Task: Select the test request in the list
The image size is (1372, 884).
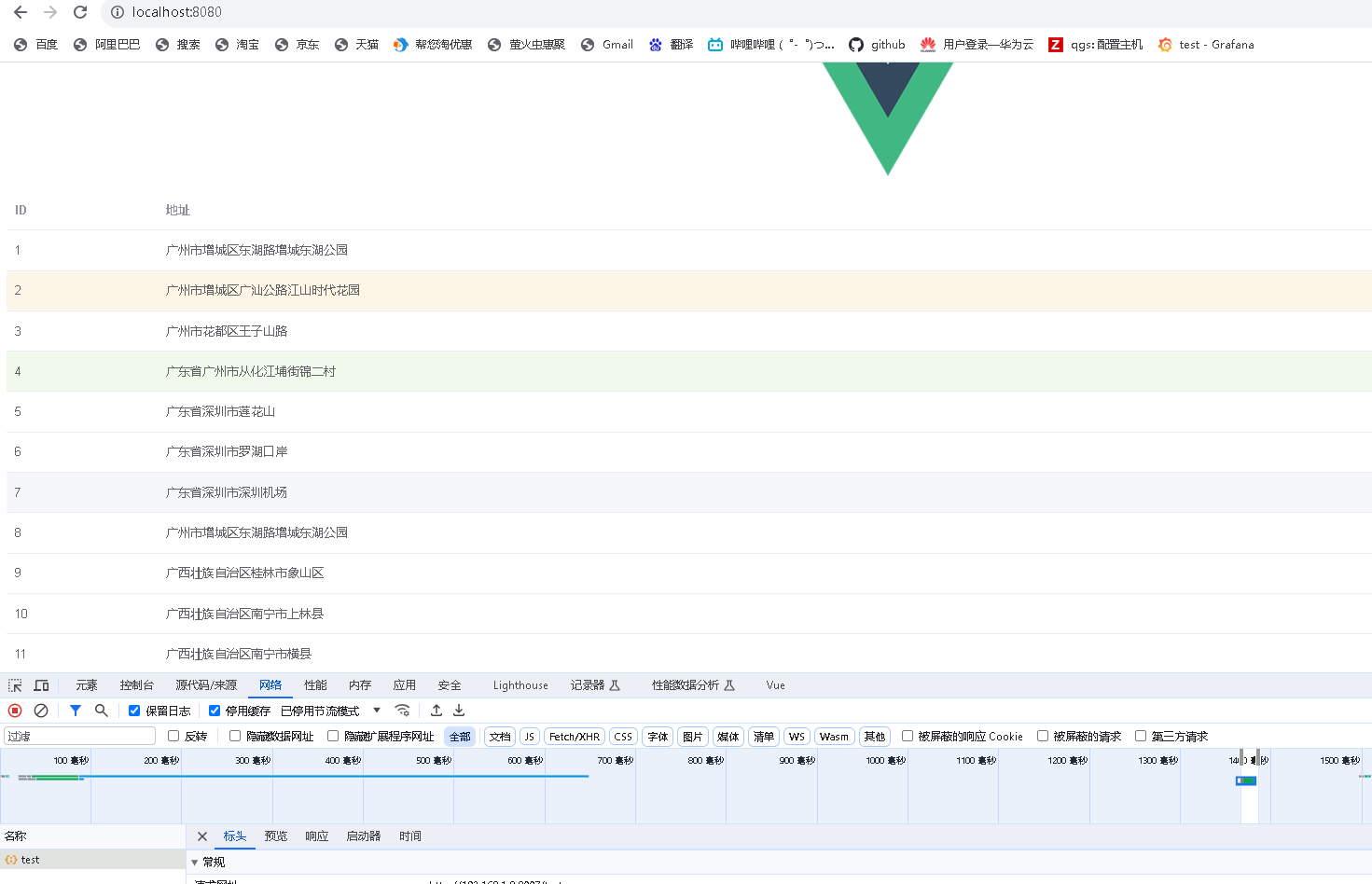Action: coord(31,859)
